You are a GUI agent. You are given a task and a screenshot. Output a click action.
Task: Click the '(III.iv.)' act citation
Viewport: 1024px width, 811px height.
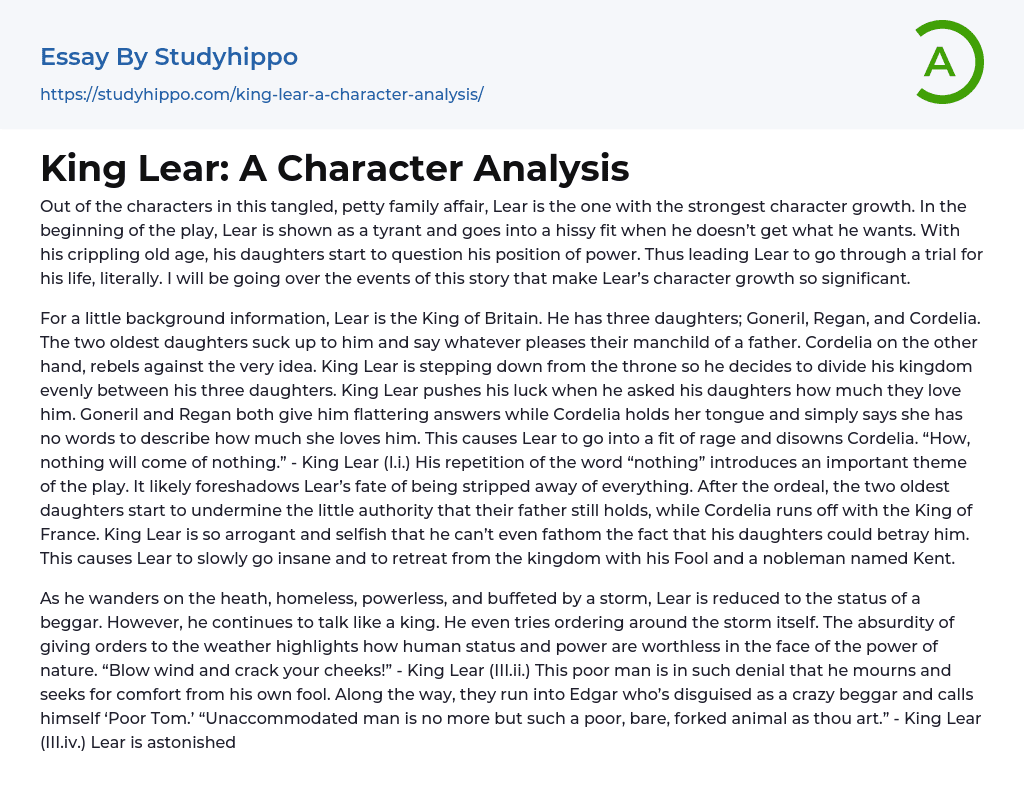click(x=62, y=742)
